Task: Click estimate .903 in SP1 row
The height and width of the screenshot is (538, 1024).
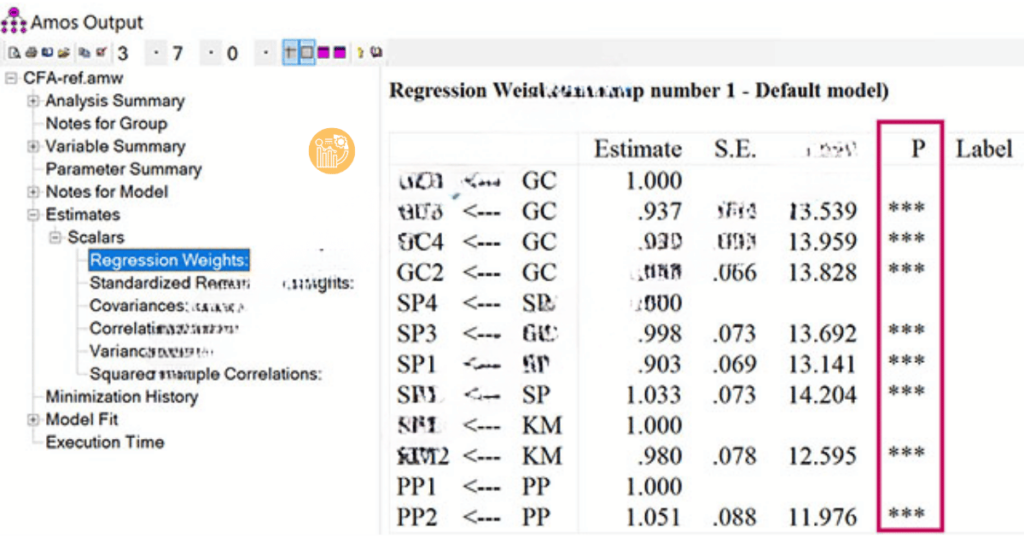Action: click(660, 365)
